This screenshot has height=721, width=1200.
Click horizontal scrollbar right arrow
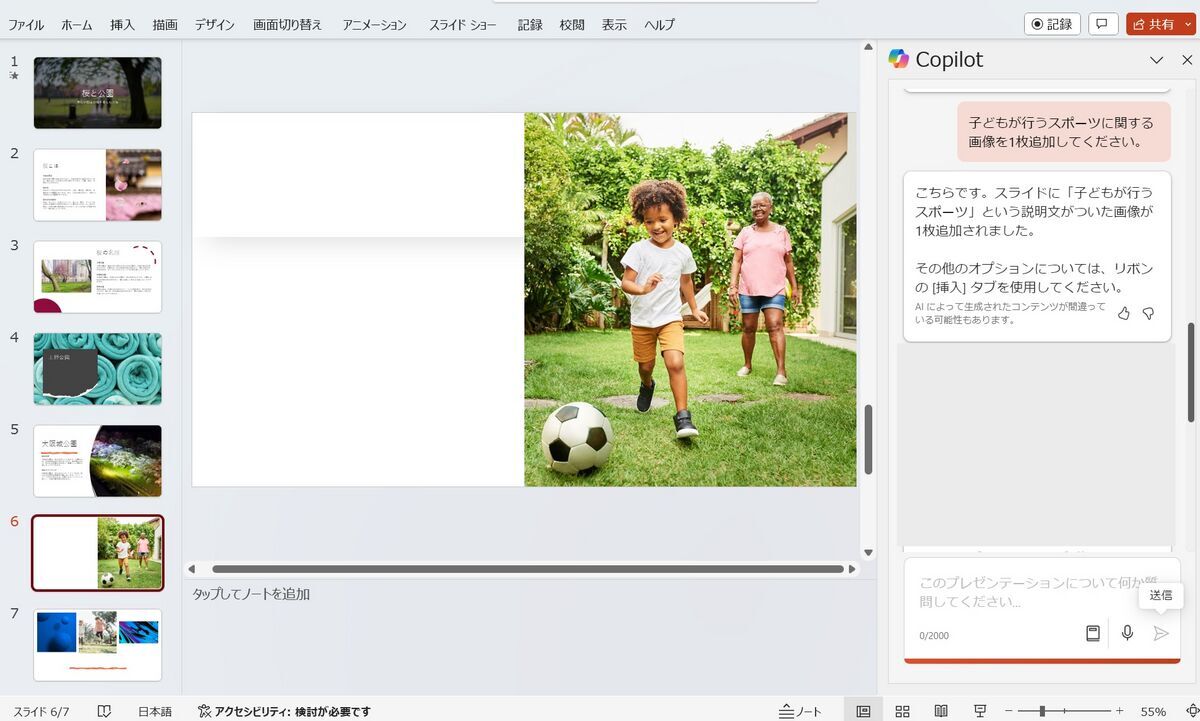point(852,569)
